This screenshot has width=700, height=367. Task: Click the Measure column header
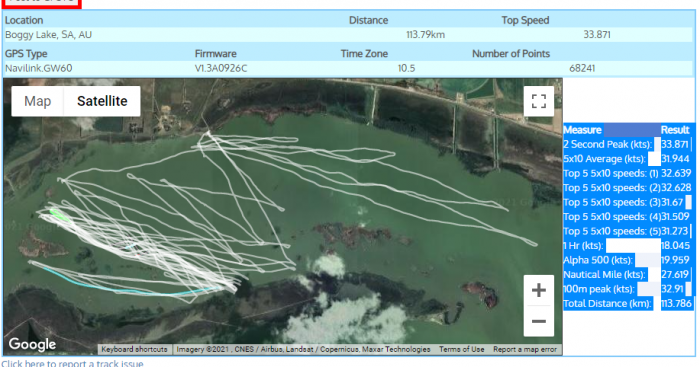point(583,130)
